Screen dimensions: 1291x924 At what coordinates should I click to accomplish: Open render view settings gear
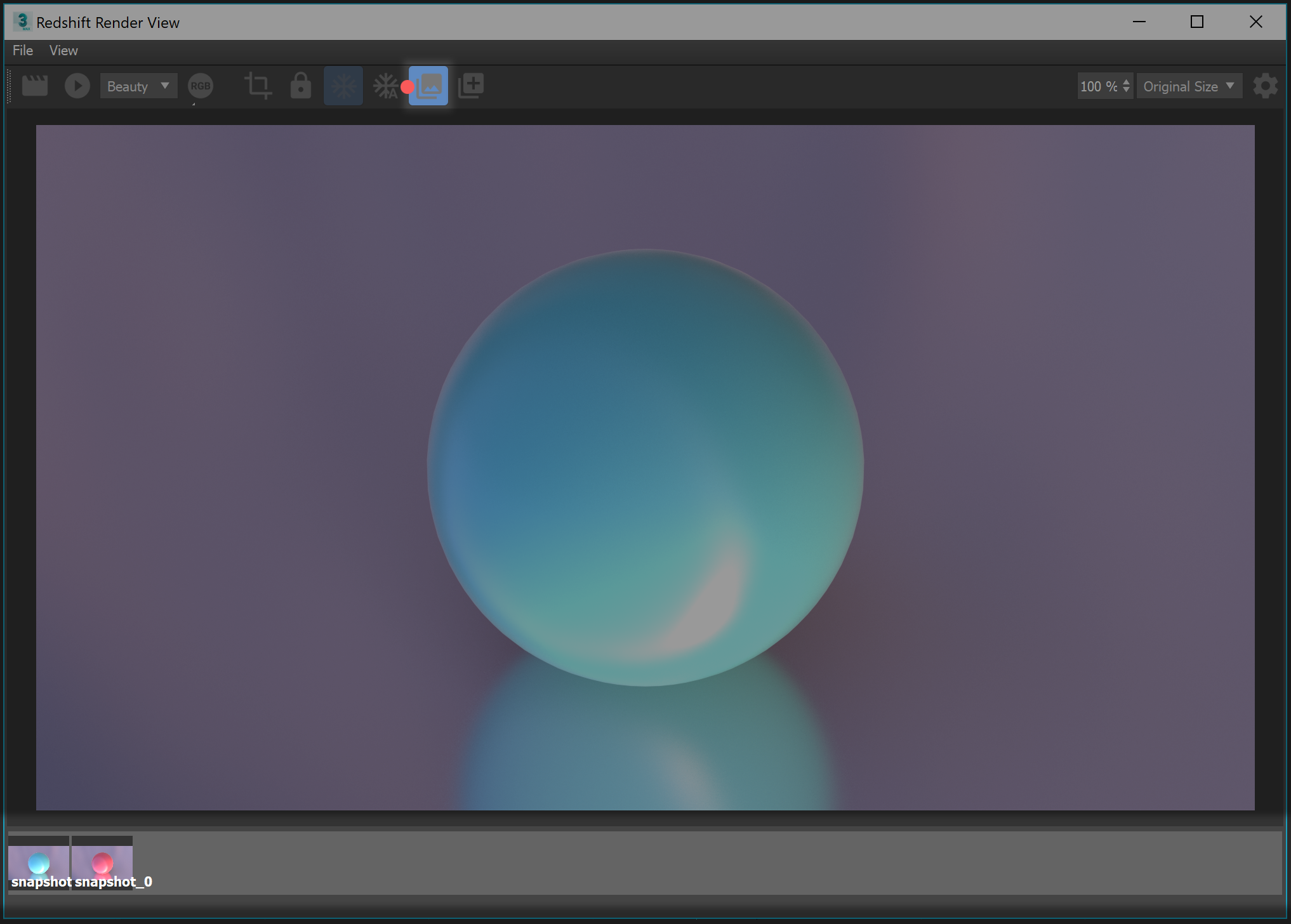click(1265, 86)
